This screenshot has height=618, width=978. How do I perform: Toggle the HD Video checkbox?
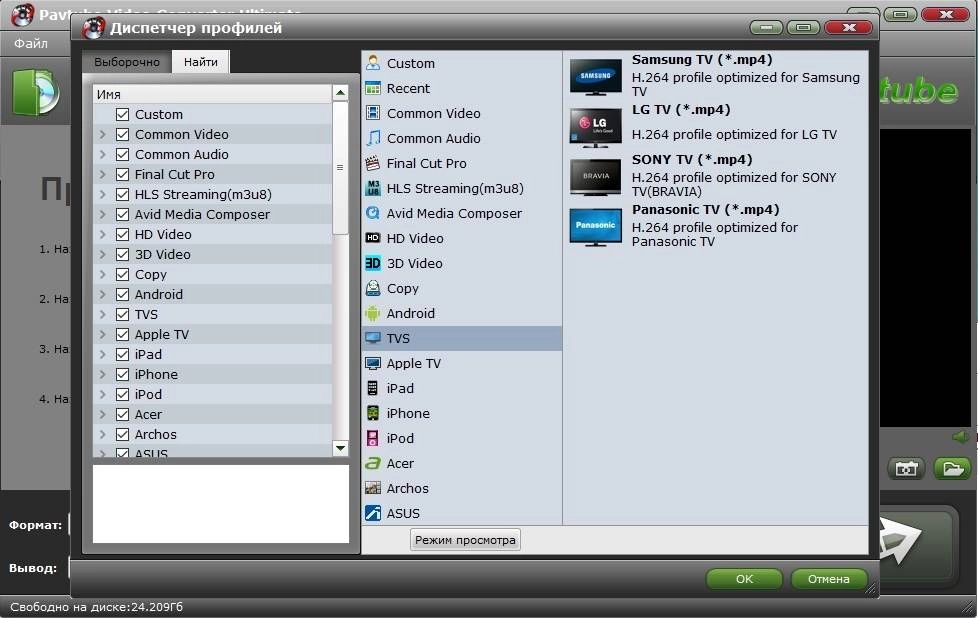(x=122, y=234)
